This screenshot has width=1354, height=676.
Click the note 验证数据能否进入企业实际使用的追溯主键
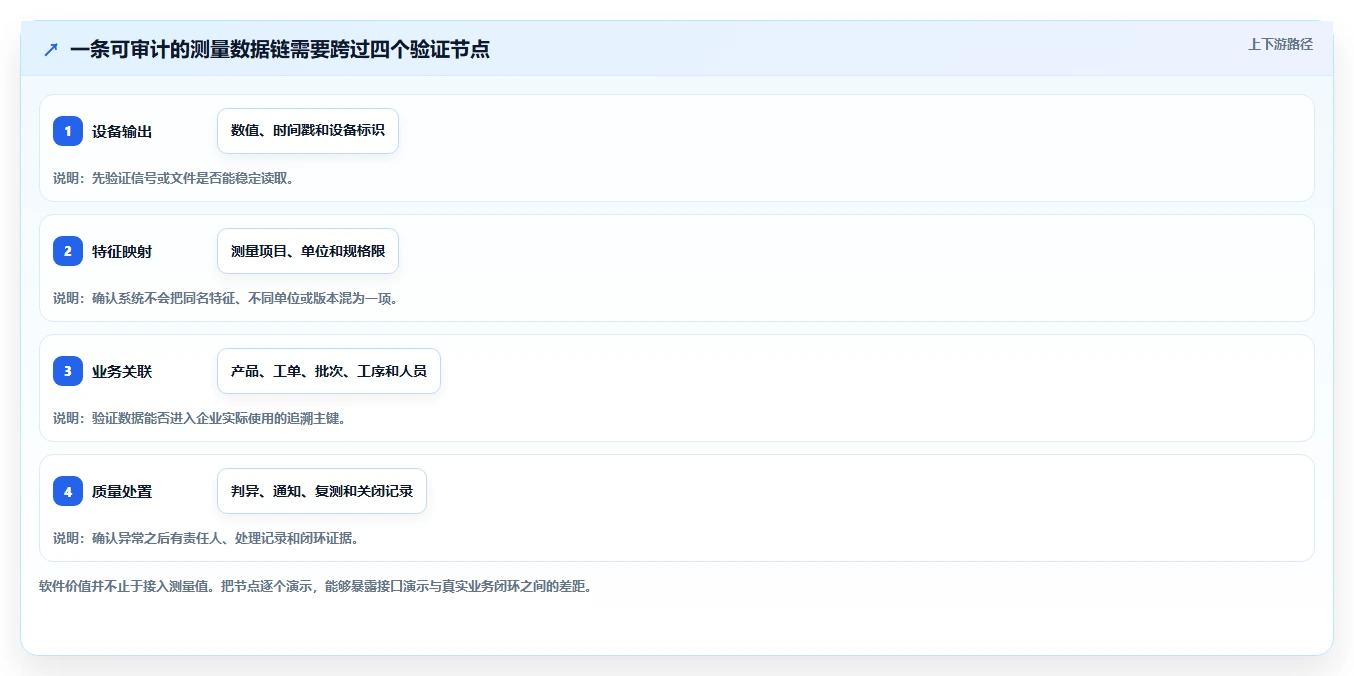point(219,418)
